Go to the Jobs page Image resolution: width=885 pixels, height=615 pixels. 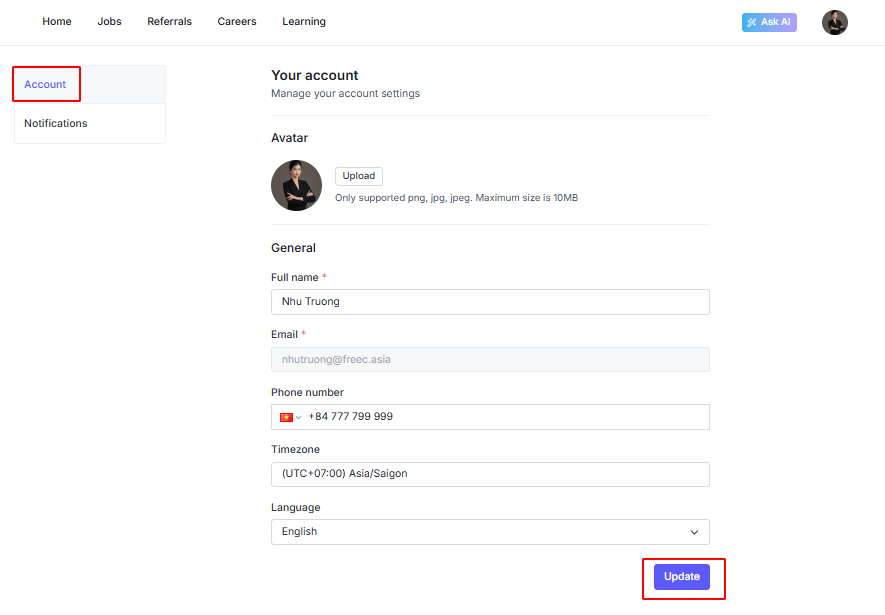coord(109,21)
